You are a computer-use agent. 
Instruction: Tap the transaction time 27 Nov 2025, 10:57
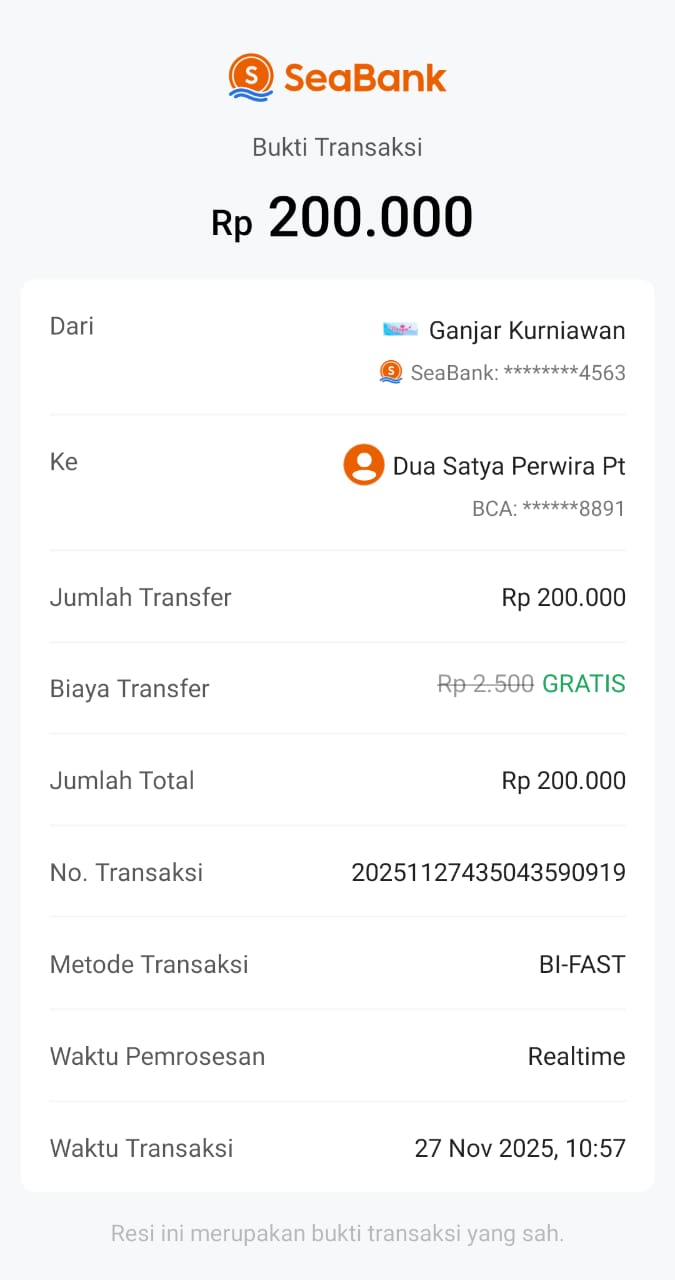tap(520, 1148)
